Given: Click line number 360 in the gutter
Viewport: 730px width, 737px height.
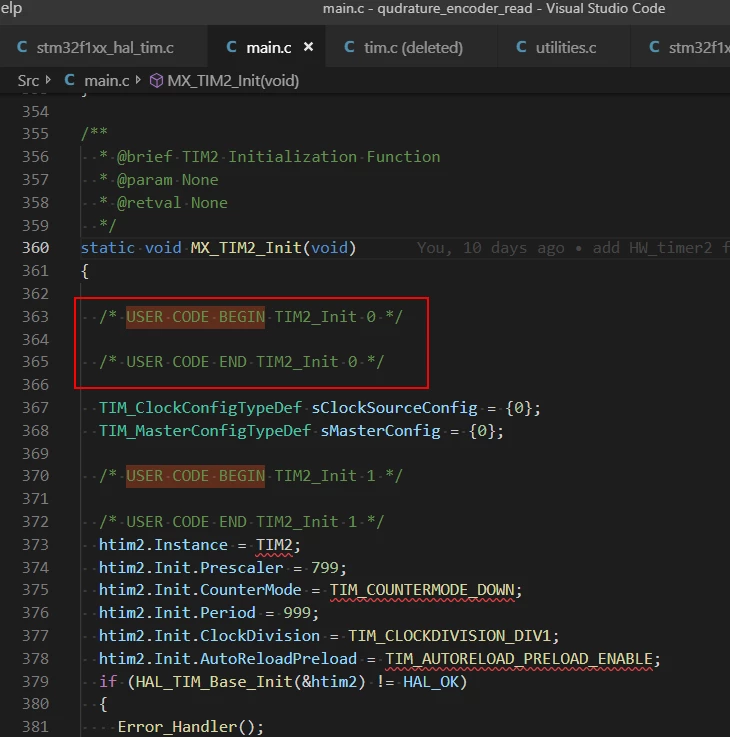Looking at the screenshot, I should tap(35, 248).
